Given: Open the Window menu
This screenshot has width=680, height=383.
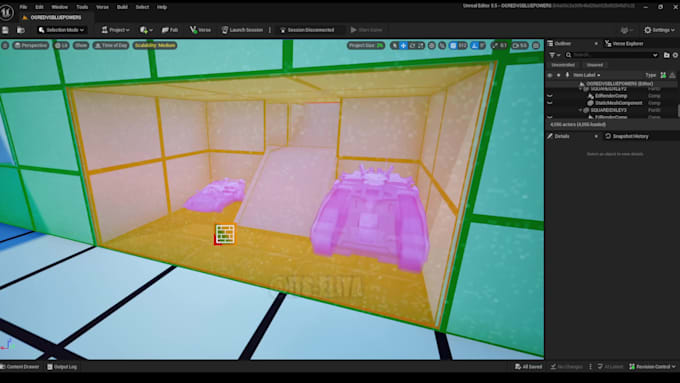Looking at the screenshot, I should (59, 7).
